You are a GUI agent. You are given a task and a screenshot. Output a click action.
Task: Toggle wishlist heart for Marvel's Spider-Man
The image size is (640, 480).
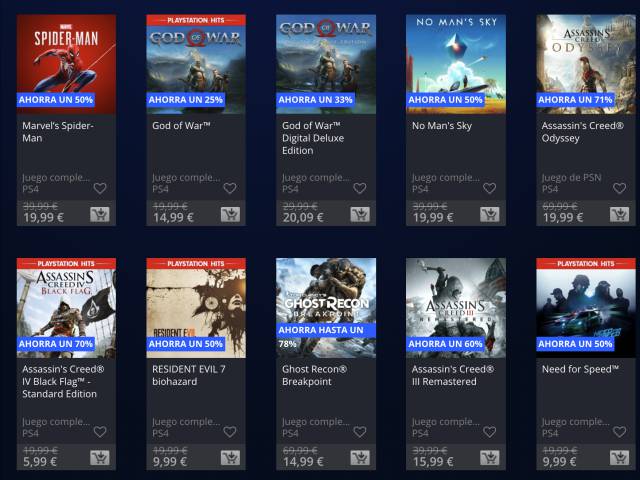(100, 188)
